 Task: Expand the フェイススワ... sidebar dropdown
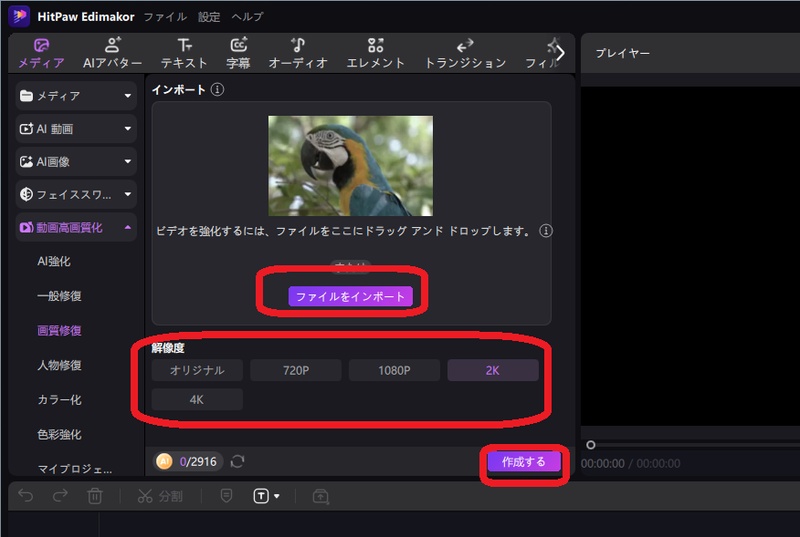[76, 194]
